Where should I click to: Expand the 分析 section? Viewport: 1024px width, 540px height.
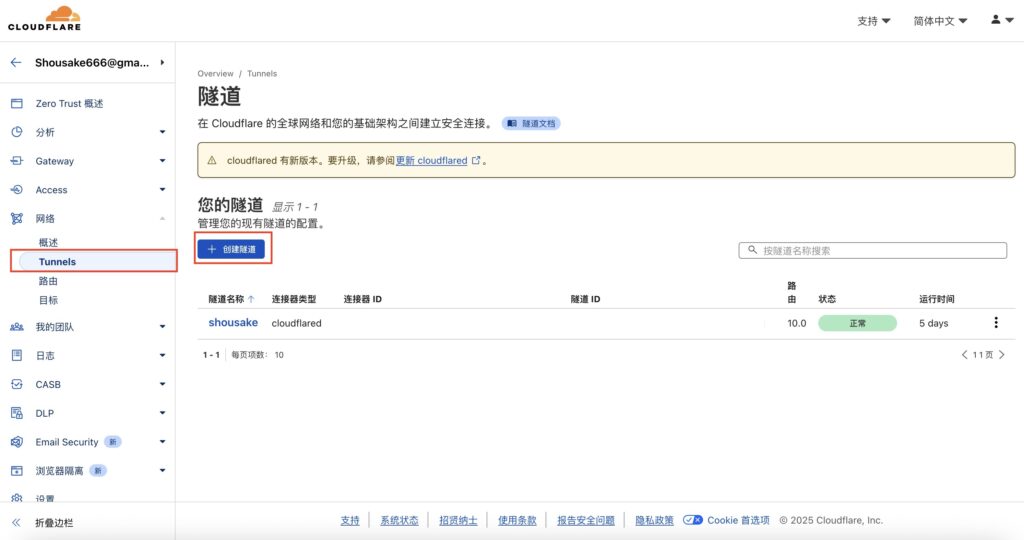click(162, 132)
